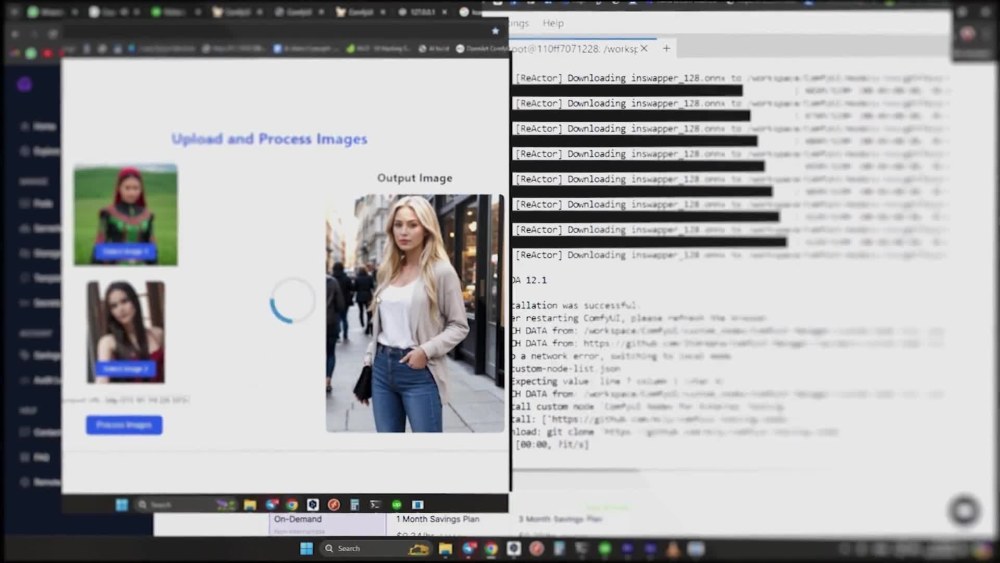
Task: Open File Explorer on the bottommost taskbar
Action: click(x=445, y=548)
